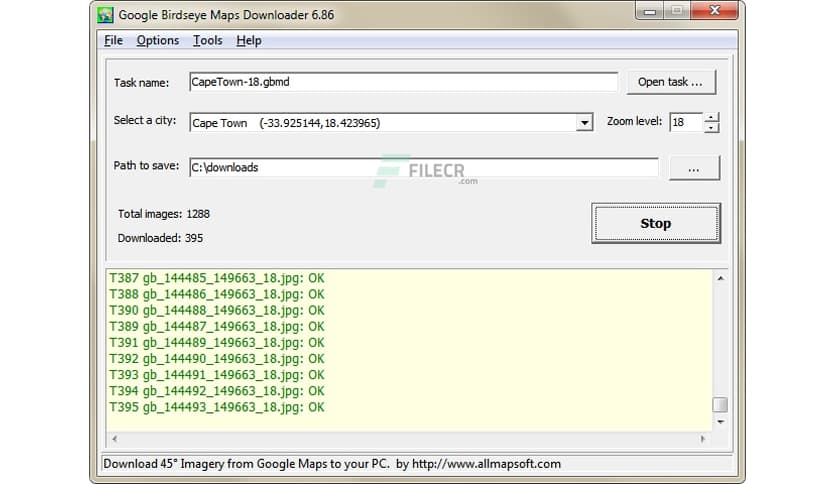This screenshot has width=836, height=484.
Task: Minimize the Birdseye Maps Downloader window
Action: (649, 11)
